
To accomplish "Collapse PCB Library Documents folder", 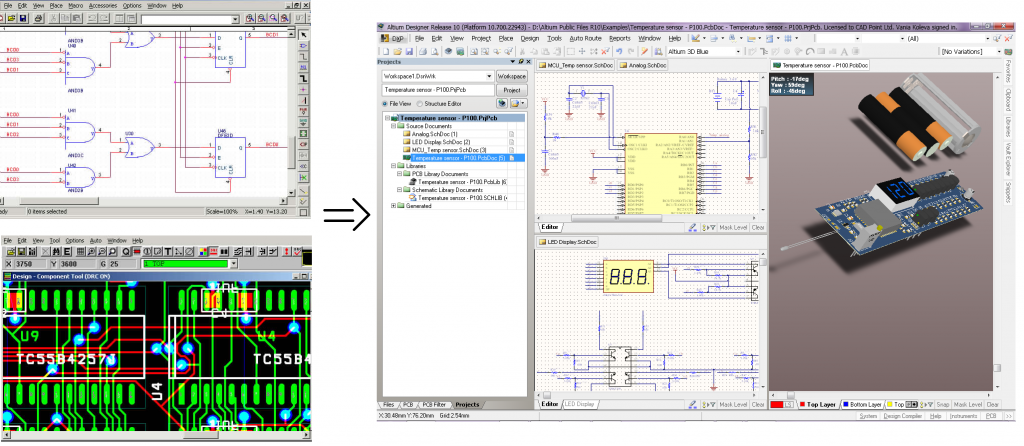I will click(x=399, y=174).
